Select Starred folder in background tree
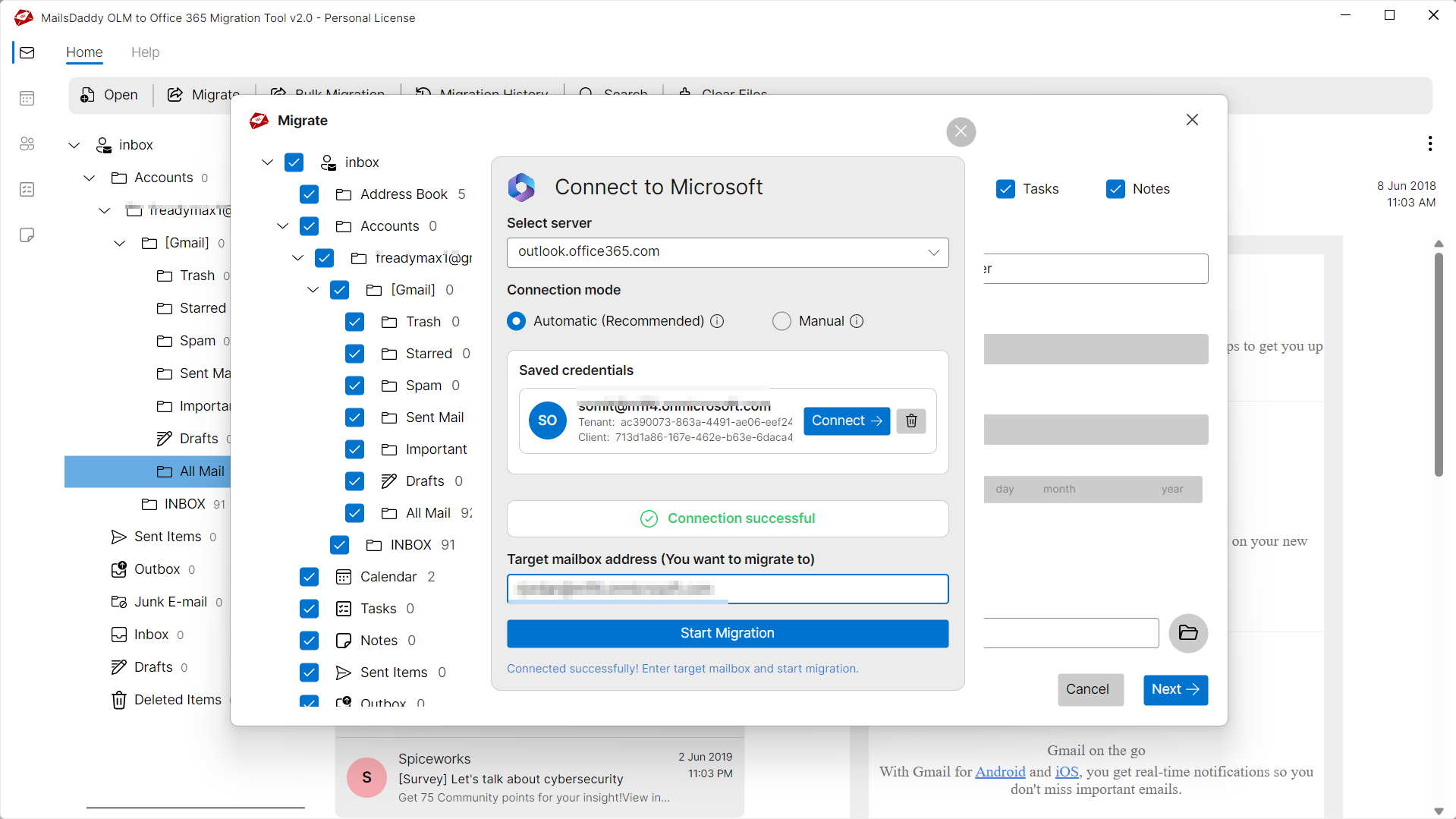Screen dimensions: 1456x819 (x=192, y=308)
